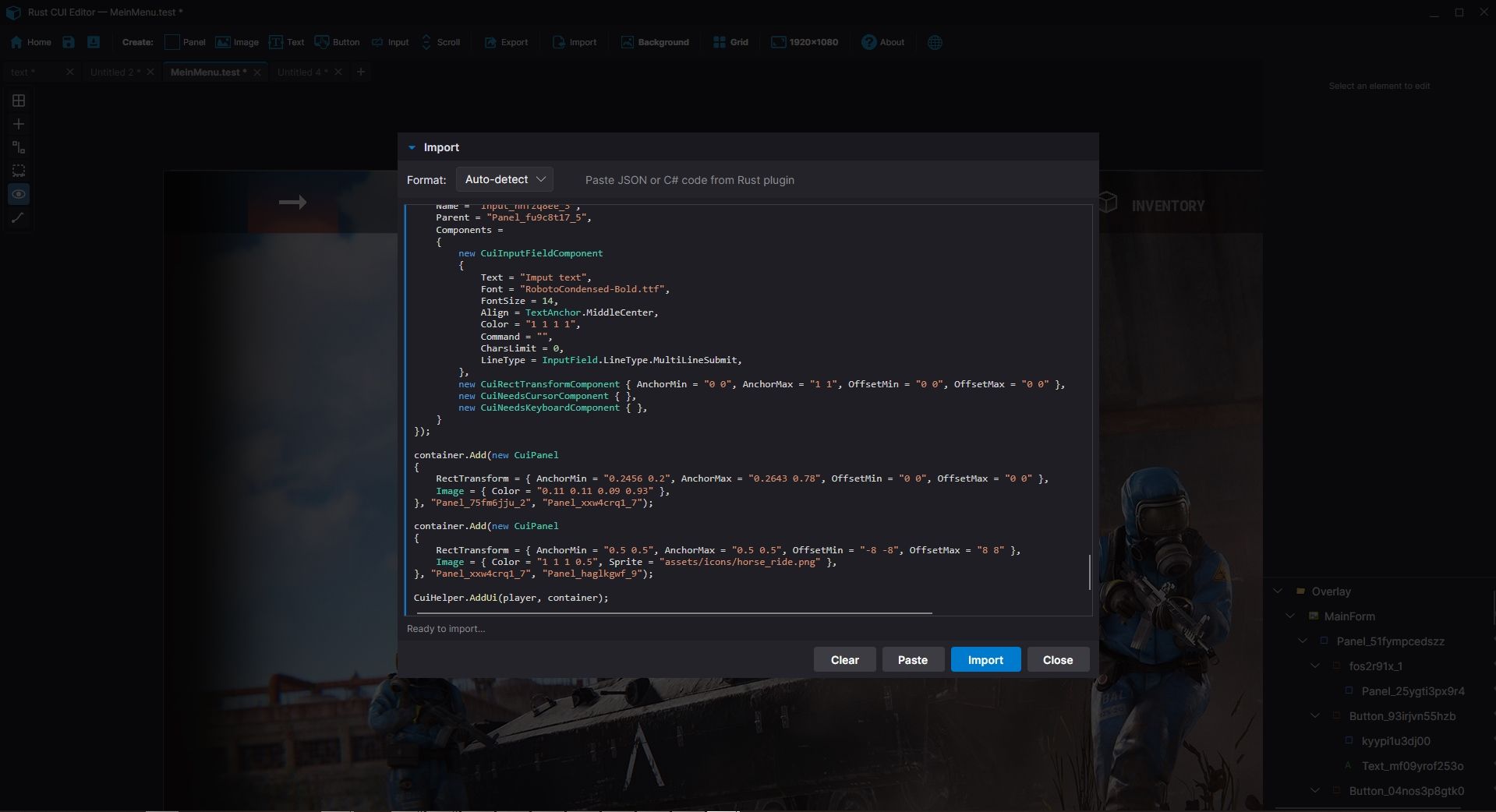Open the Export dialog
Viewport: 1496px width, 812px height.
pos(505,42)
